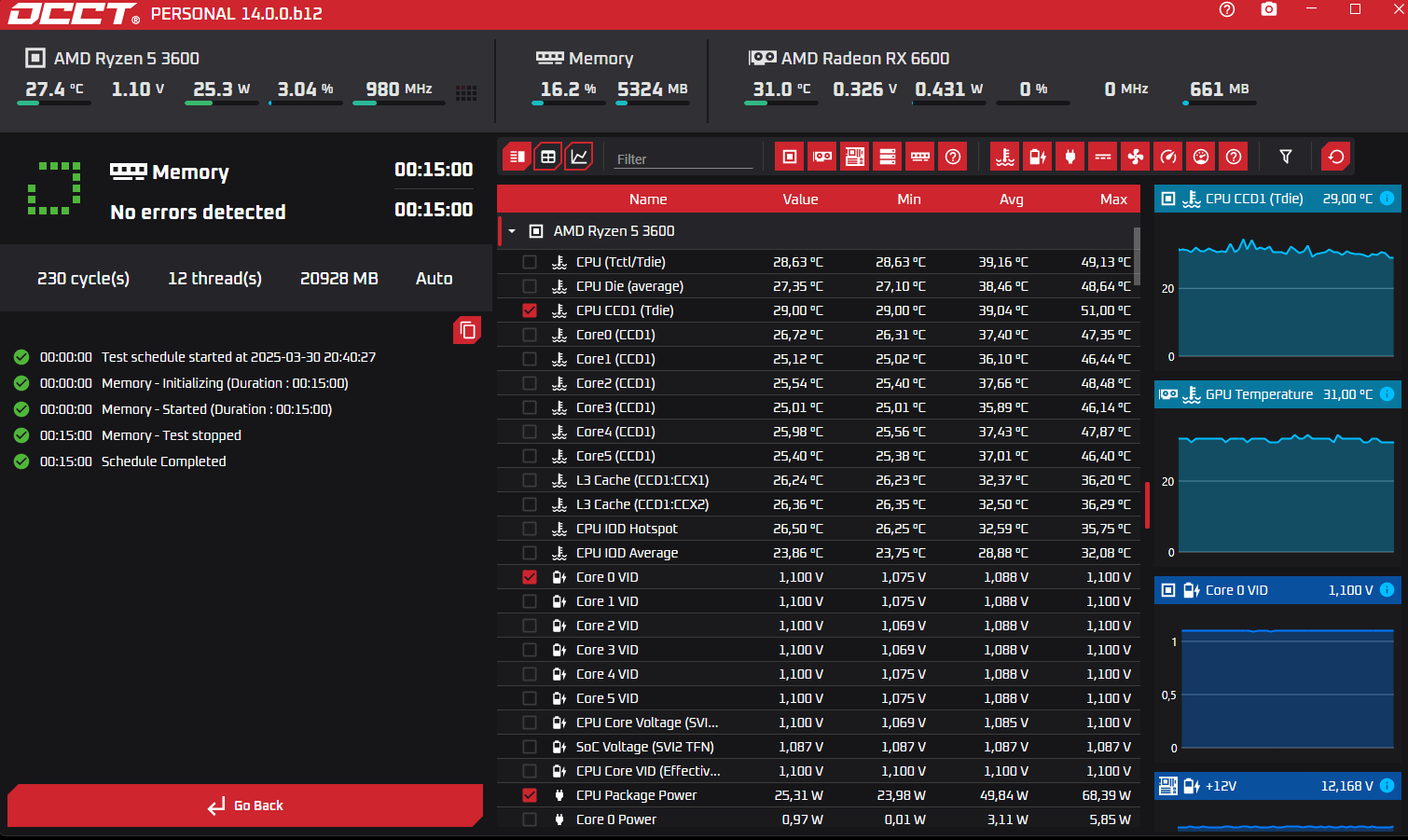Click the motherboard hardware filter icon
Screen dimensions: 1408x840
[x=854, y=157]
